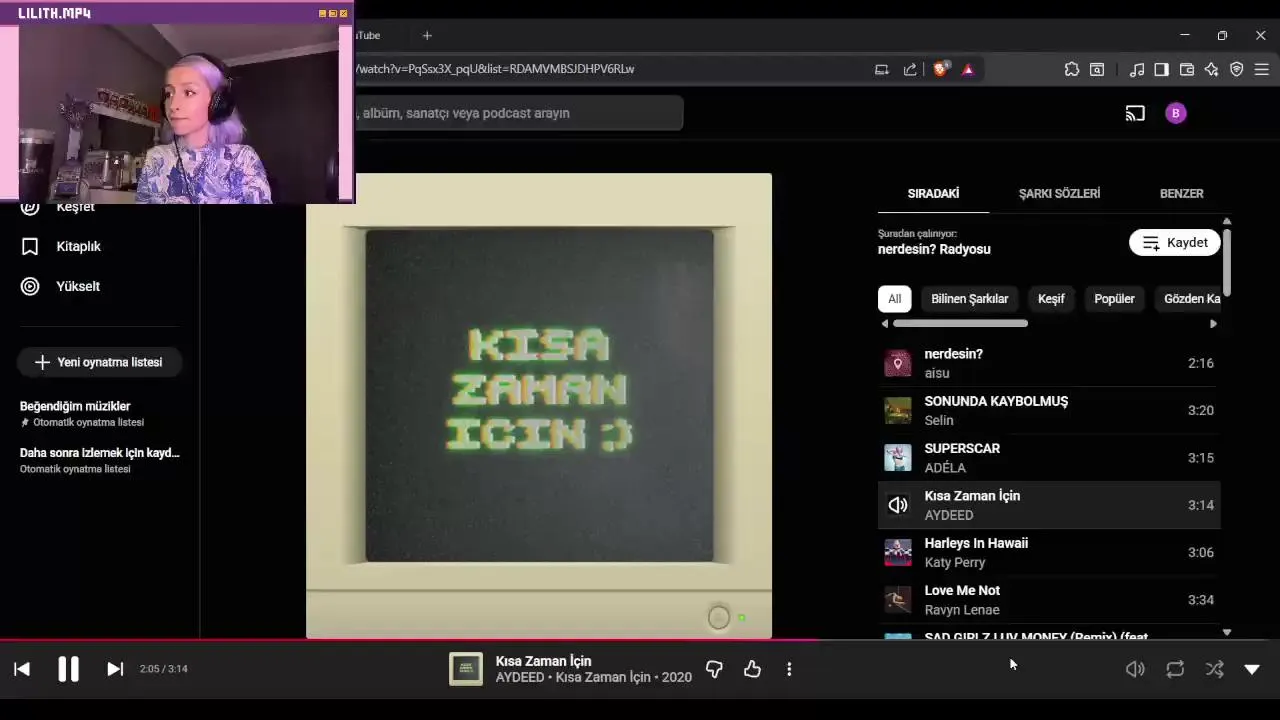Viewport: 1280px width, 720px height.
Task: Click the horizontal chip scrollbar thumb
Action: 960,324
